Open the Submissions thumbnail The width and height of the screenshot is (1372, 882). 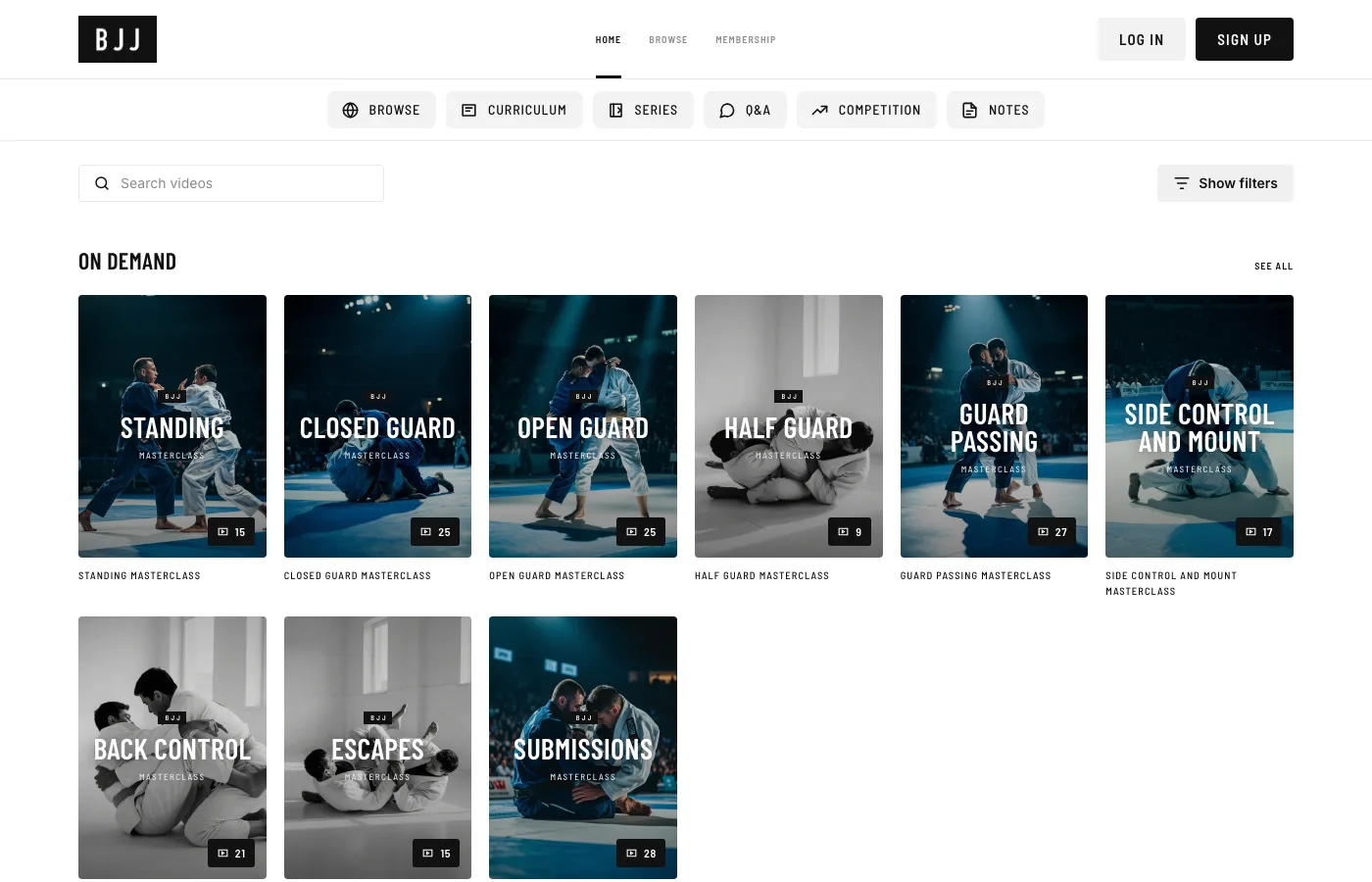click(583, 748)
